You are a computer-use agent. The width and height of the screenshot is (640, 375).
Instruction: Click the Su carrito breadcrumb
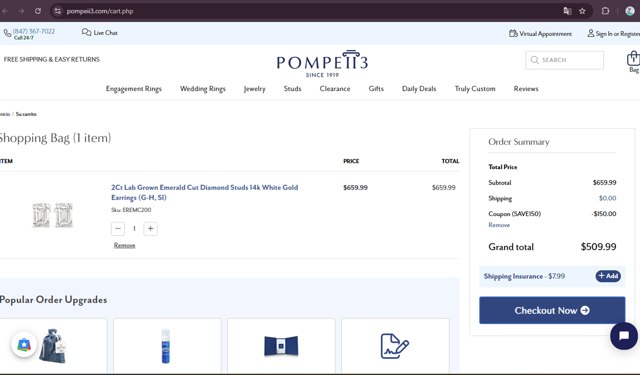point(26,114)
